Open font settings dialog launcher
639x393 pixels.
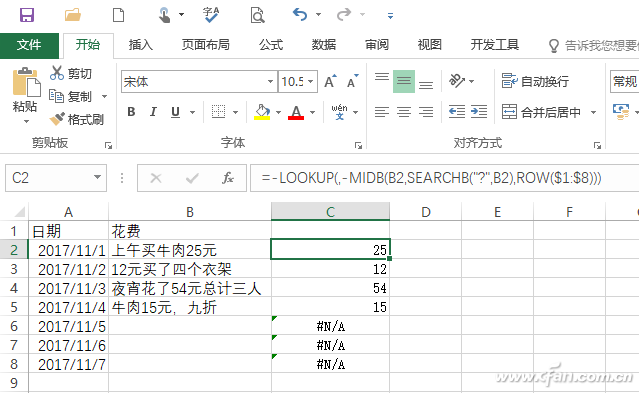point(358,145)
